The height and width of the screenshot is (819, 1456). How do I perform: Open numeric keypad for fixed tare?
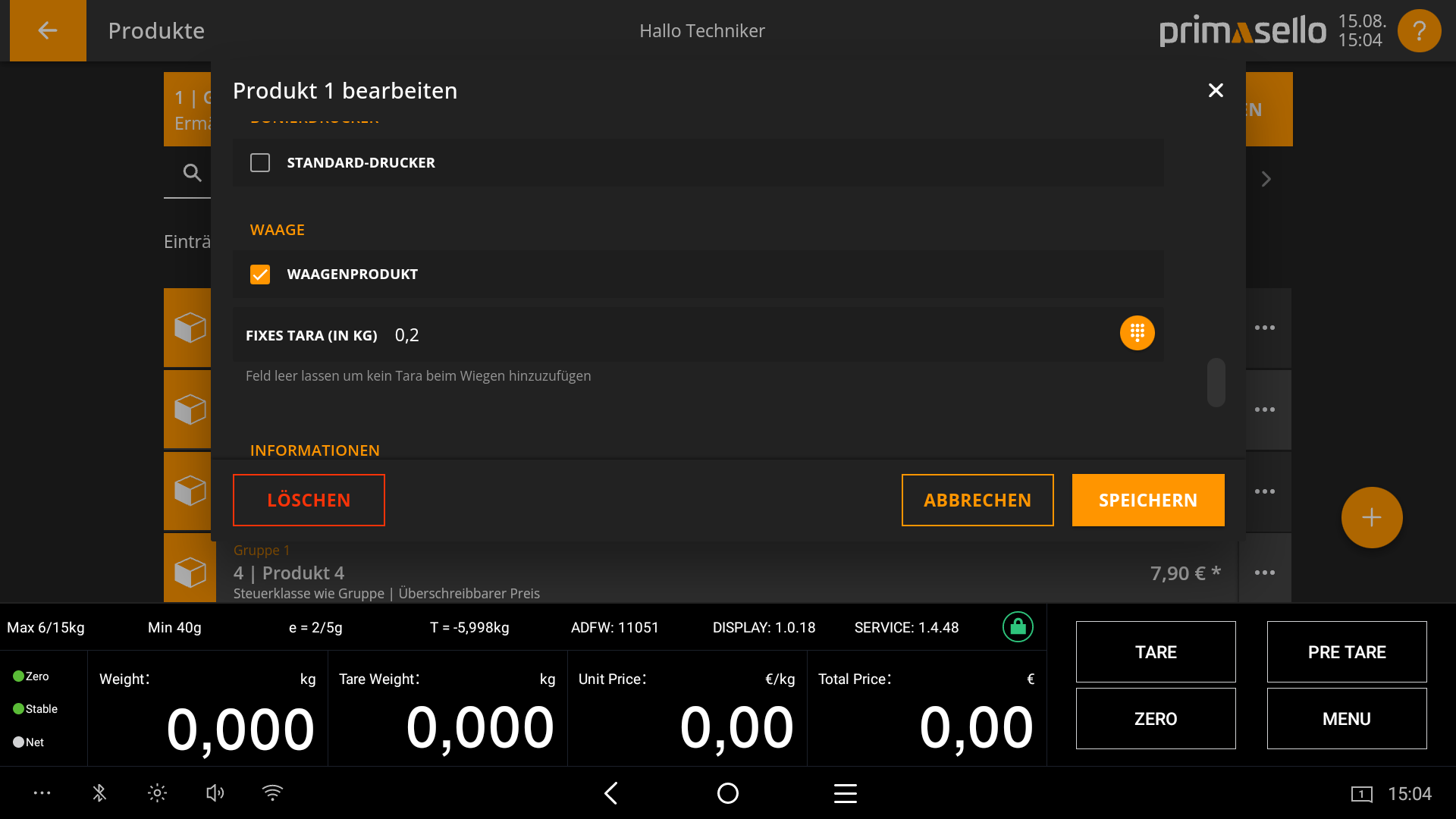coord(1137,333)
